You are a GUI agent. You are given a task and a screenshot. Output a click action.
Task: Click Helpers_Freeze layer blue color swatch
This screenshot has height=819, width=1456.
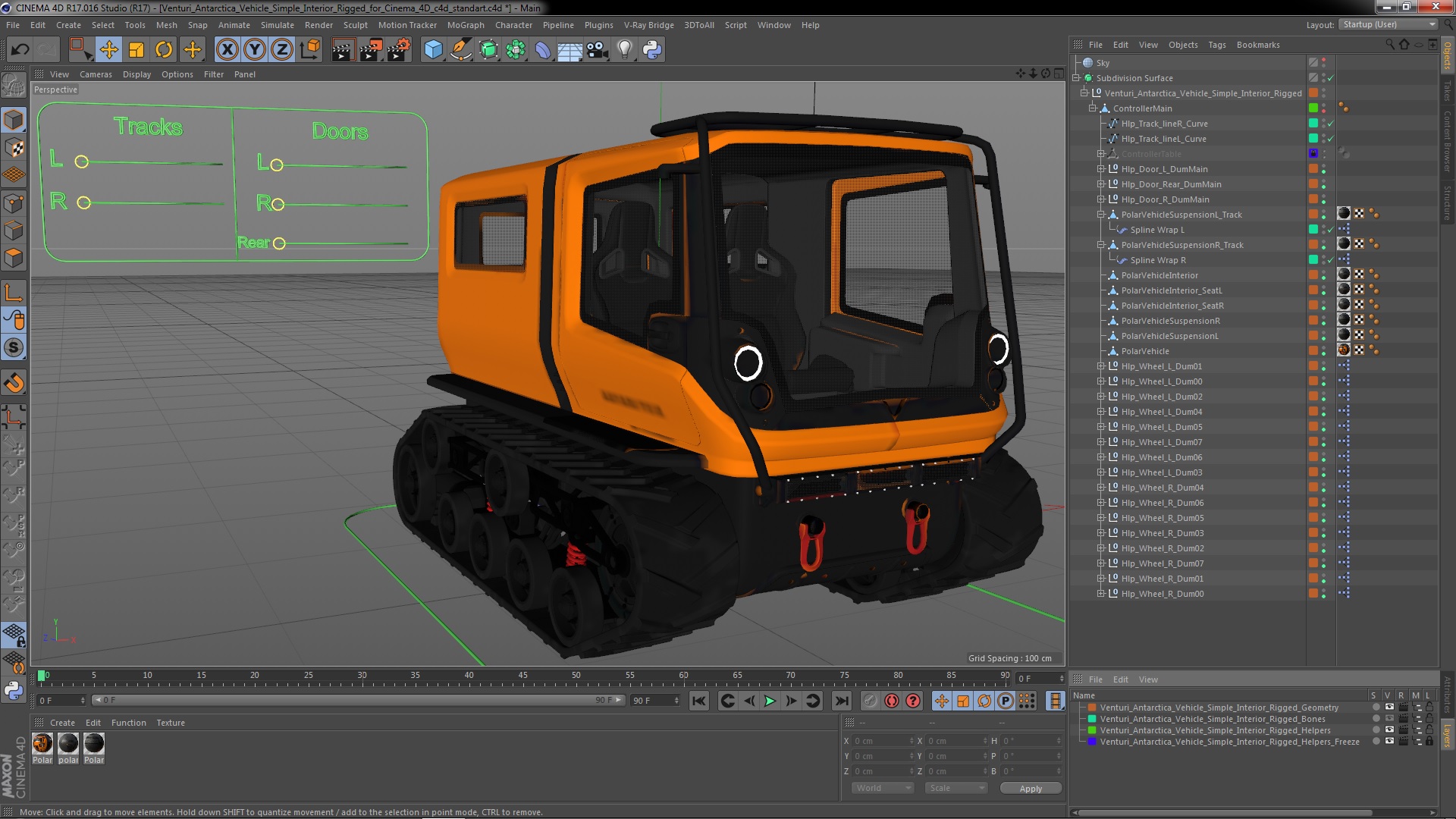click(x=1092, y=742)
